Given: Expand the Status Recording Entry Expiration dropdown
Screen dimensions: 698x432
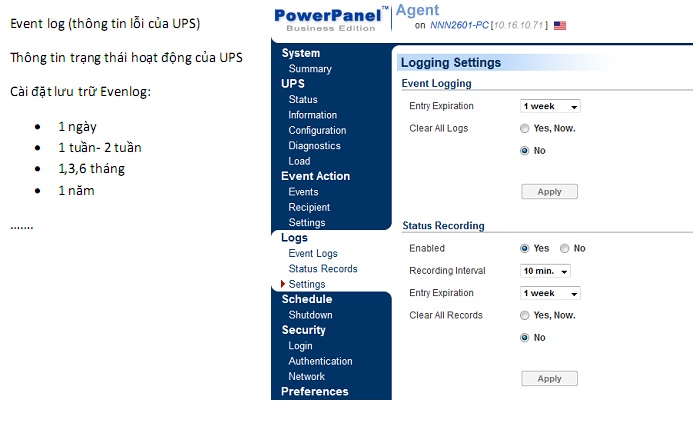Looking at the screenshot, I should pos(550,294).
